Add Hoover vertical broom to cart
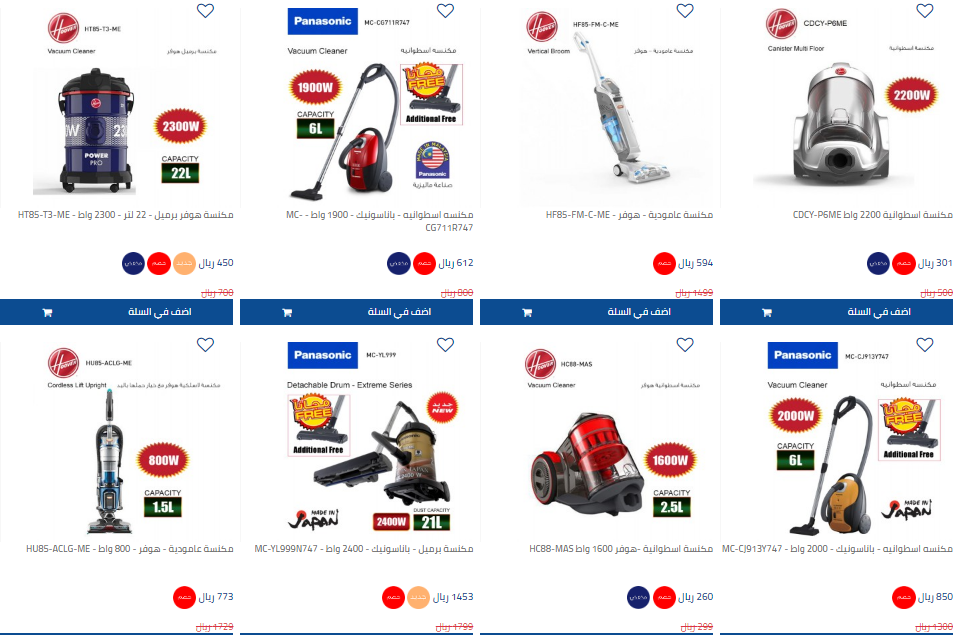975x635 pixels. tap(596, 312)
